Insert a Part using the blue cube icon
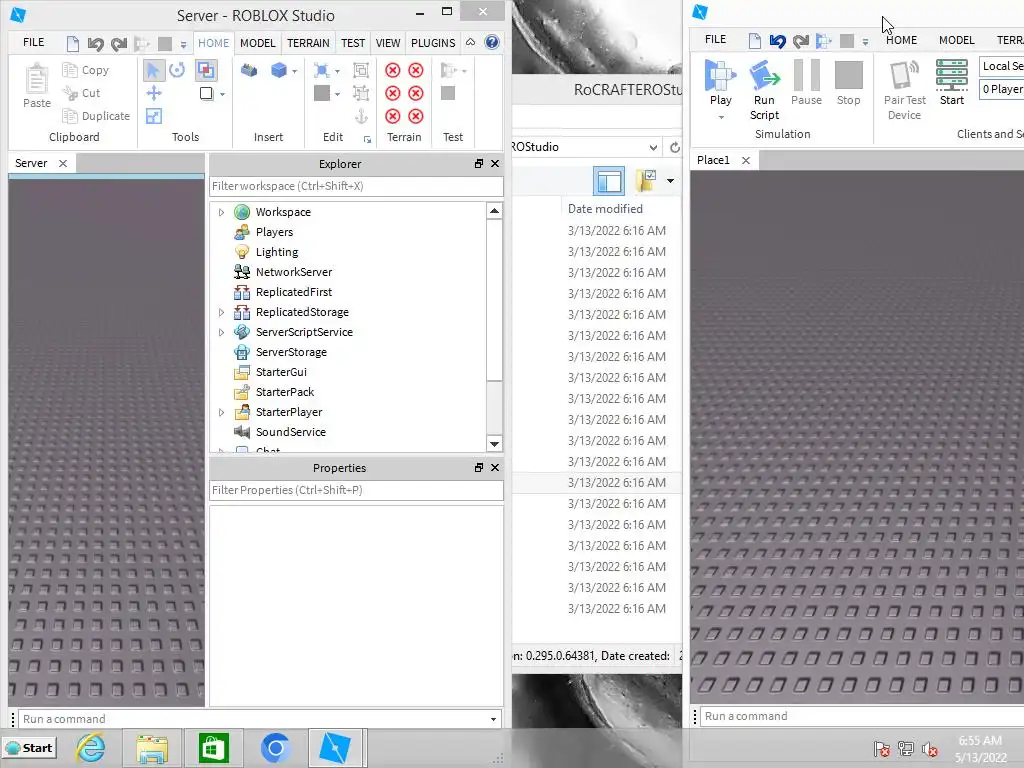 point(279,70)
